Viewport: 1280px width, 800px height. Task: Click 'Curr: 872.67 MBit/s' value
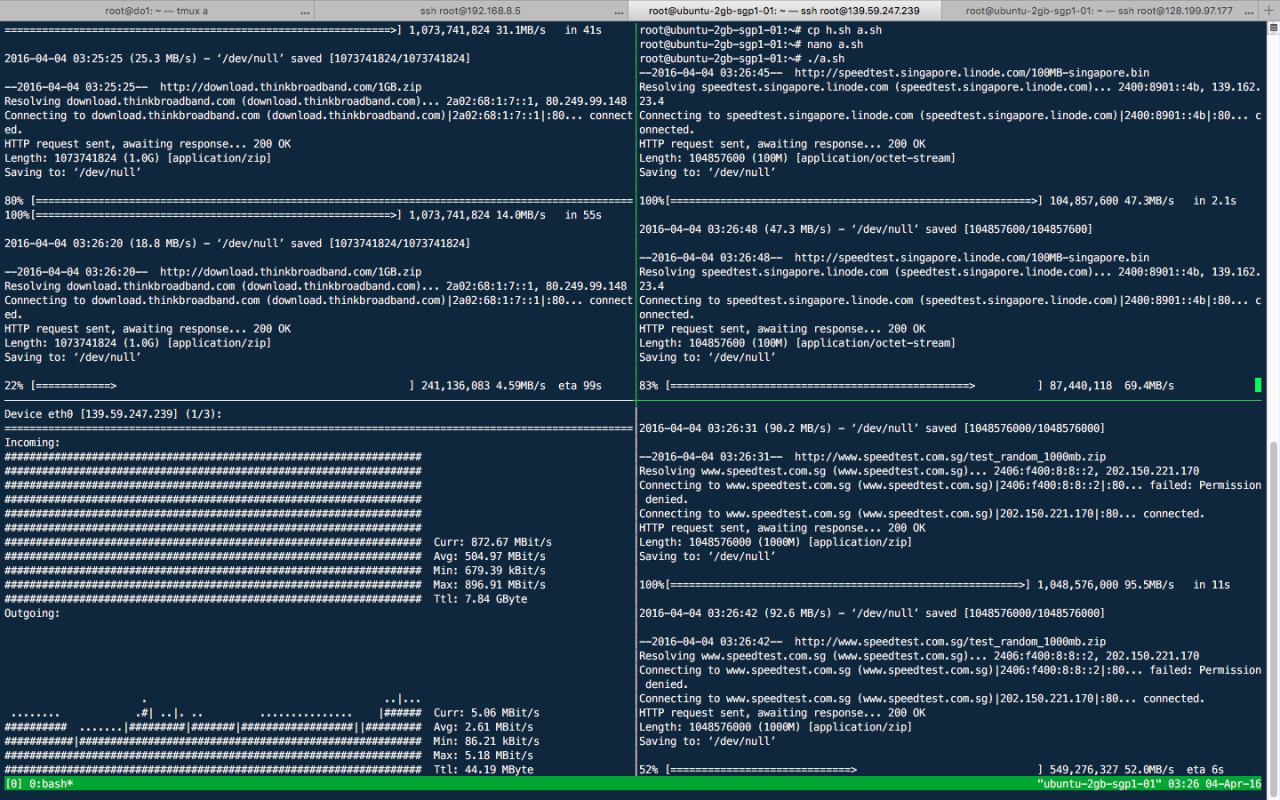pyautogui.click(x=493, y=542)
